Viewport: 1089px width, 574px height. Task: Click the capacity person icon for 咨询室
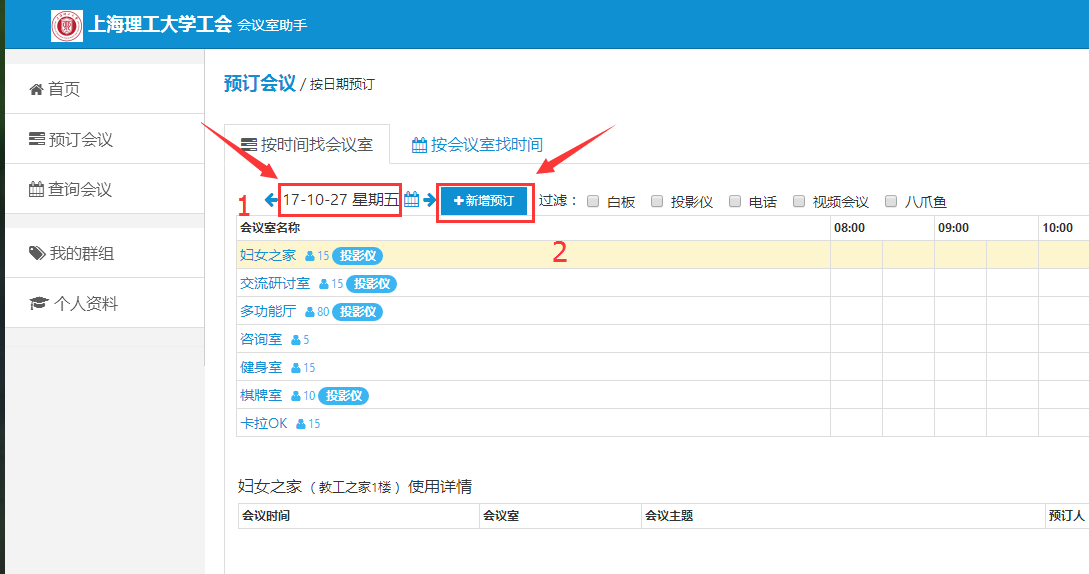click(x=295, y=340)
